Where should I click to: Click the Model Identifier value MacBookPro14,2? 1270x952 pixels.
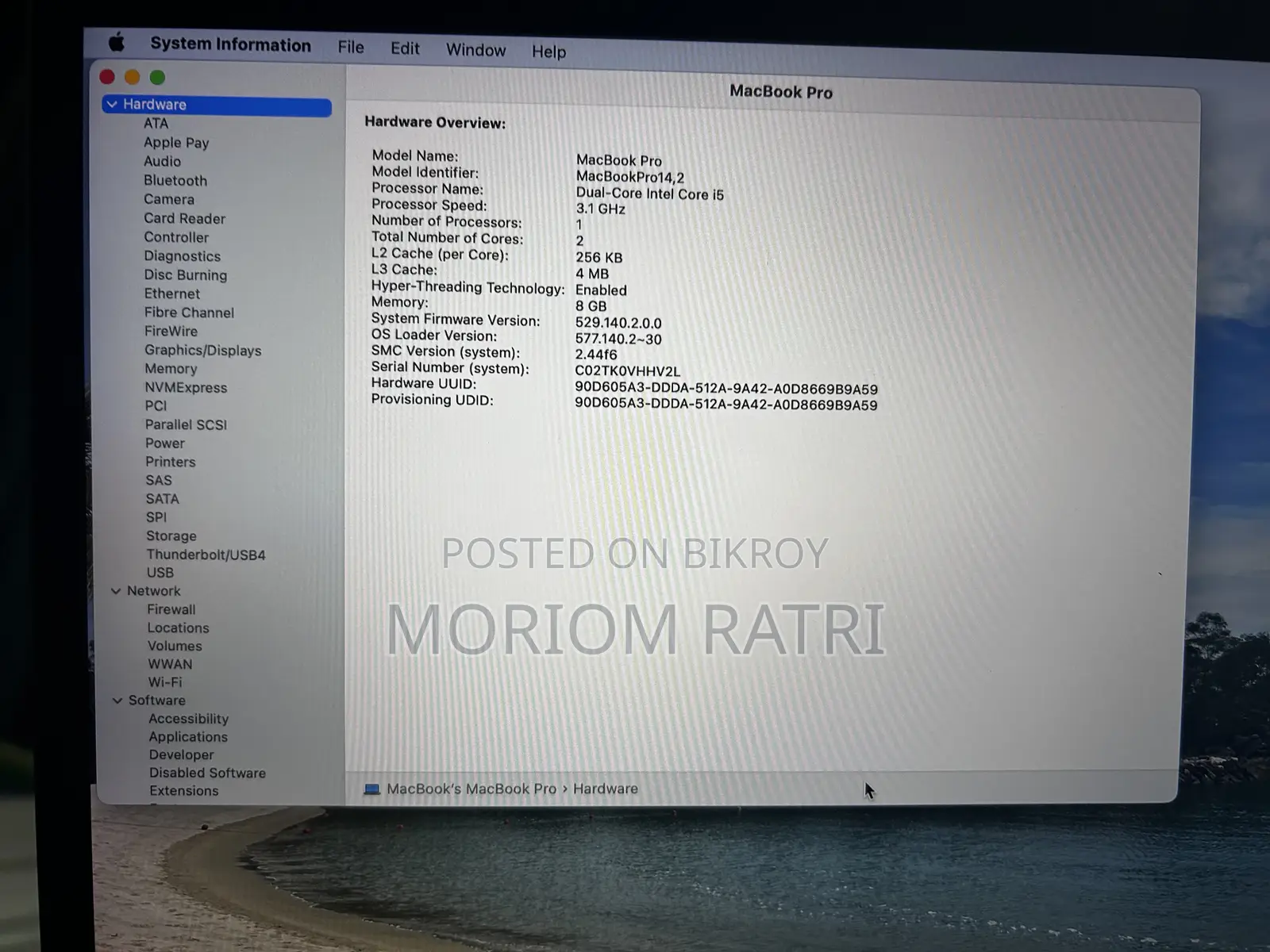point(630,178)
